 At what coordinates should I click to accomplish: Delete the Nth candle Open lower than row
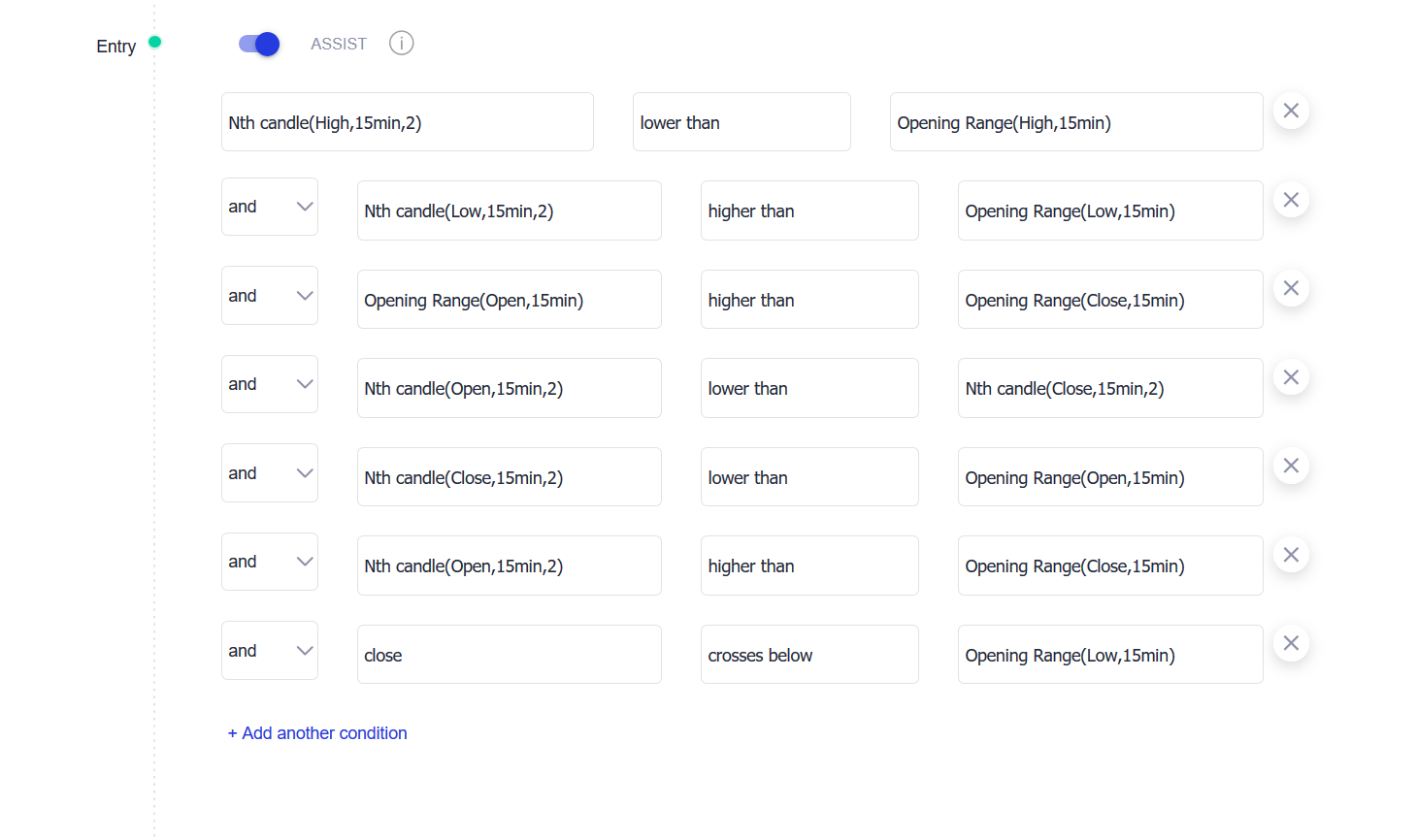pos(1291,377)
